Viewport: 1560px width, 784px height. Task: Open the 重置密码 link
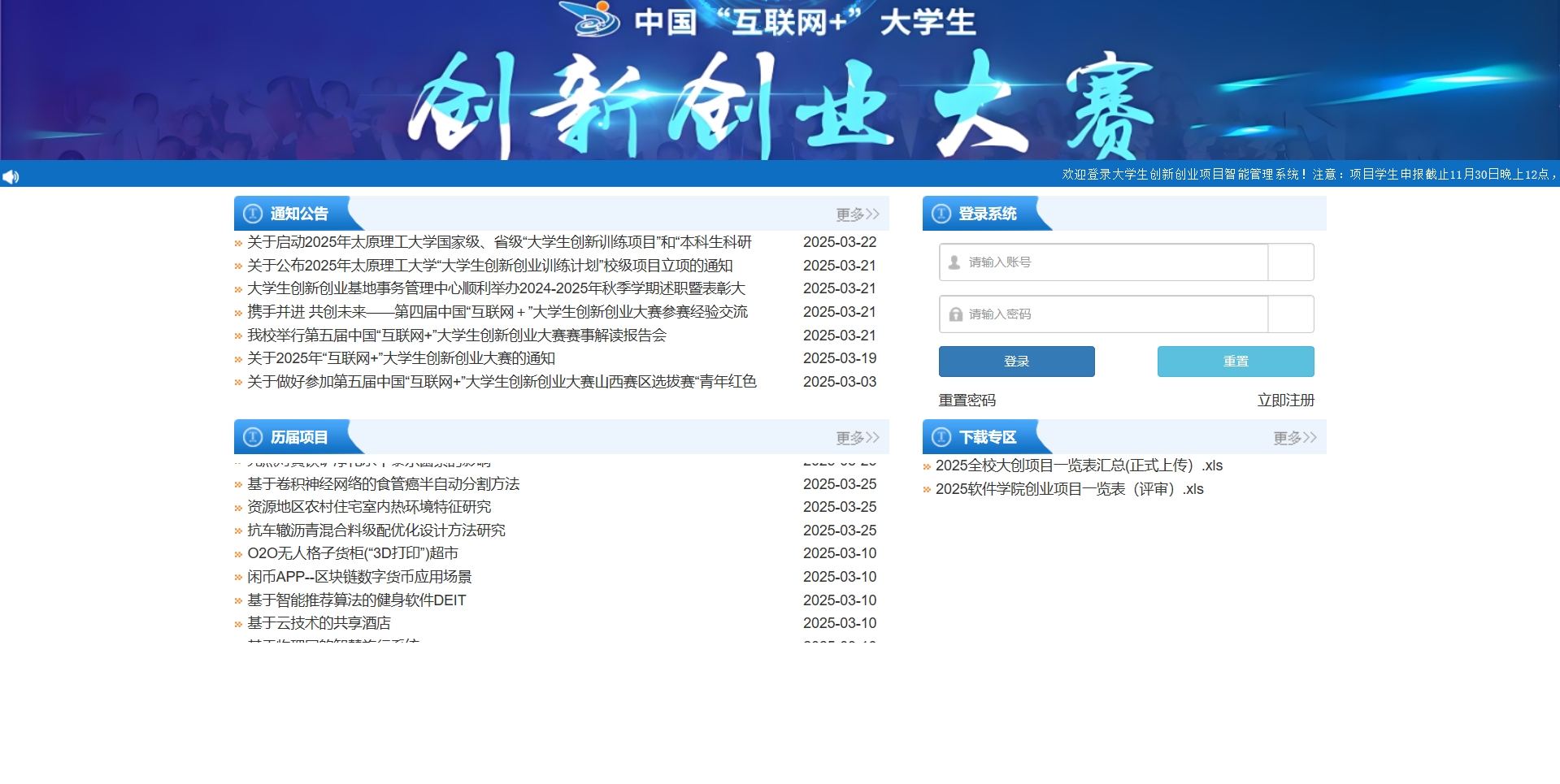967,401
